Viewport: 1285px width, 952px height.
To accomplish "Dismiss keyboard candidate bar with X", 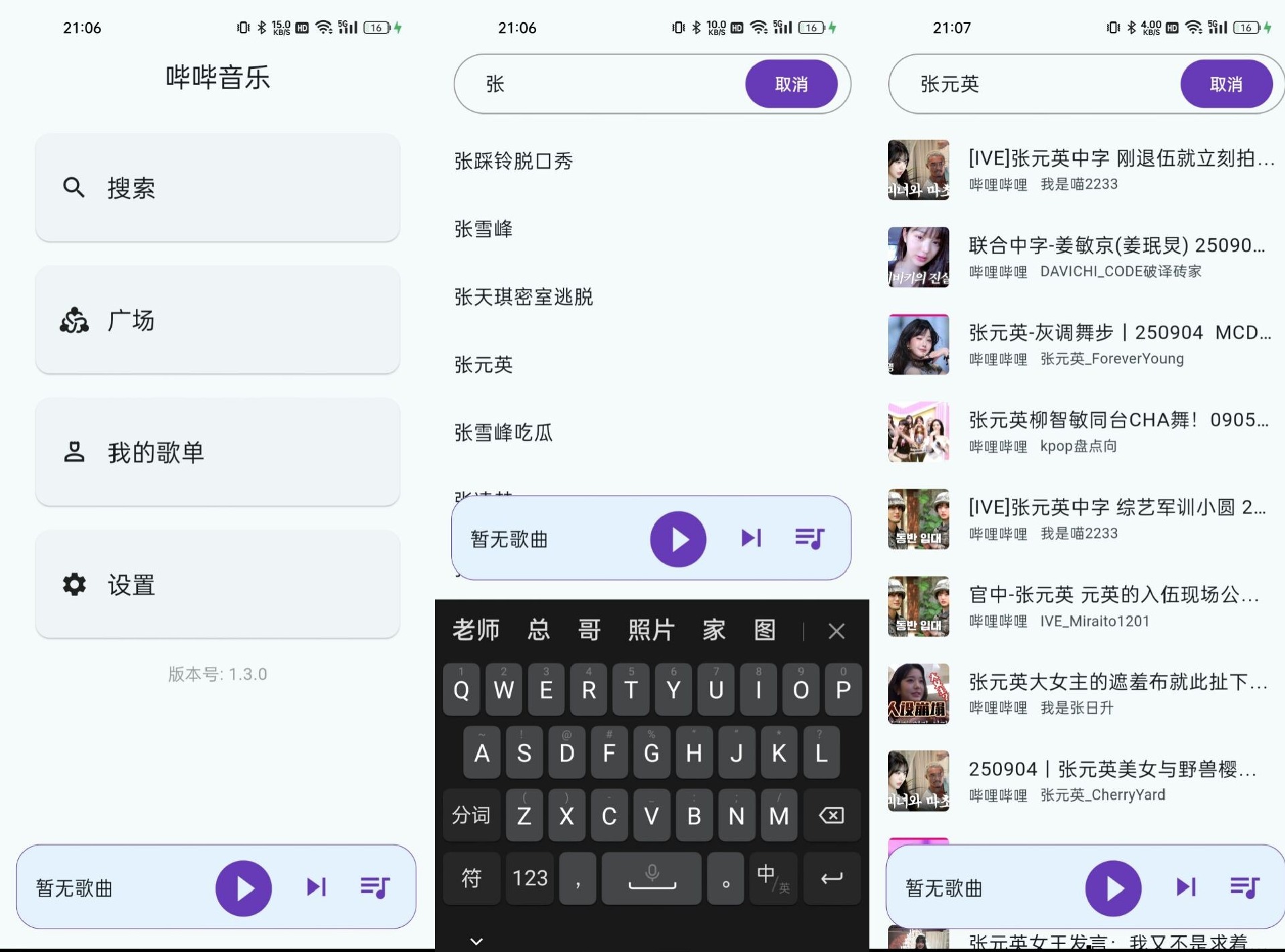I will click(x=836, y=631).
